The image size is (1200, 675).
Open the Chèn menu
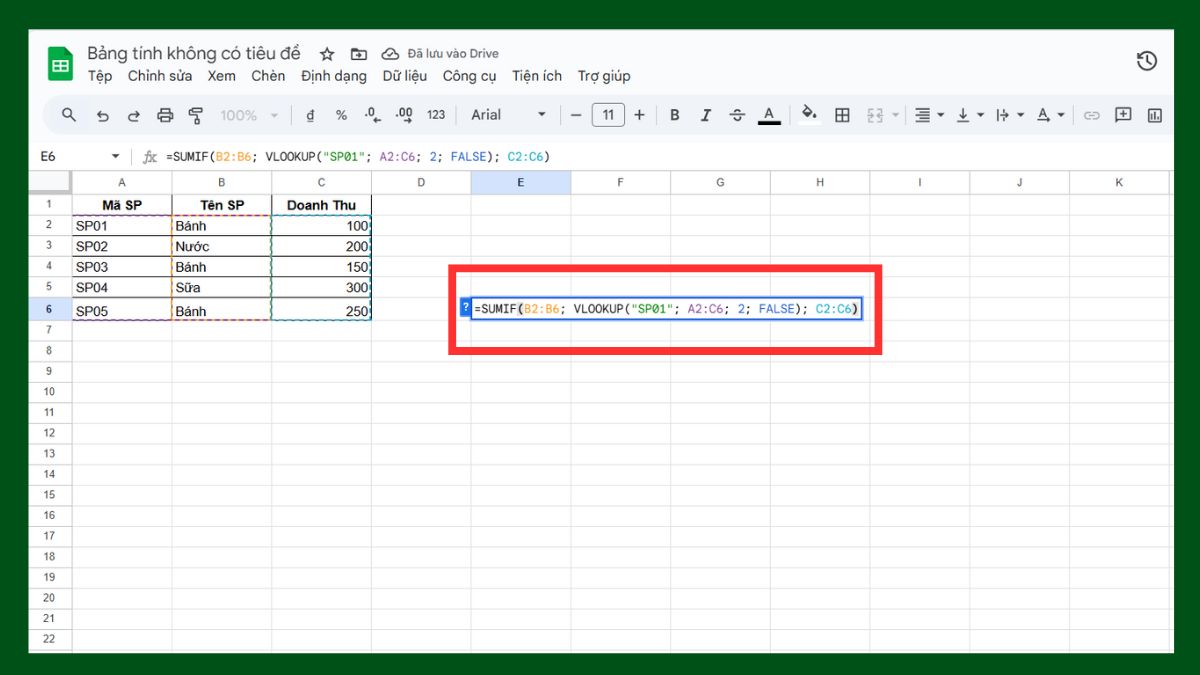click(x=268, y=76)
